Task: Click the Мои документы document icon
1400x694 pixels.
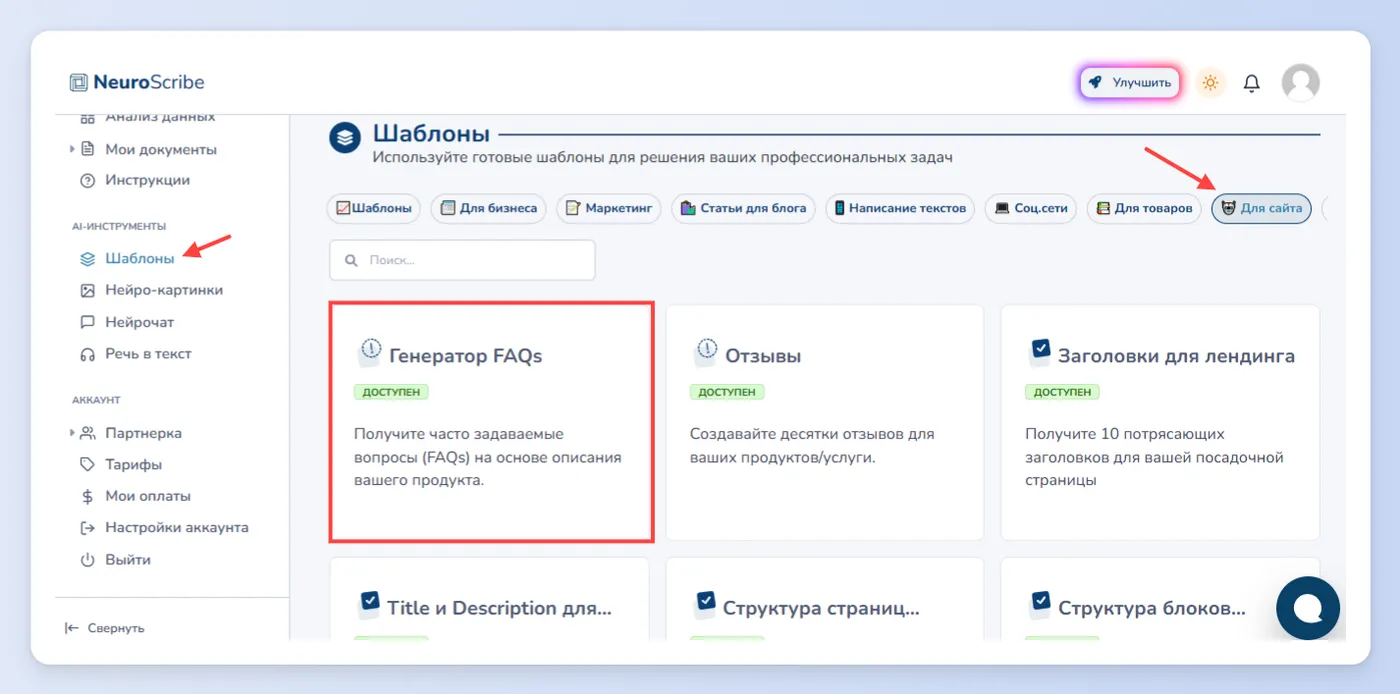Action: click(x=87, y=149)
